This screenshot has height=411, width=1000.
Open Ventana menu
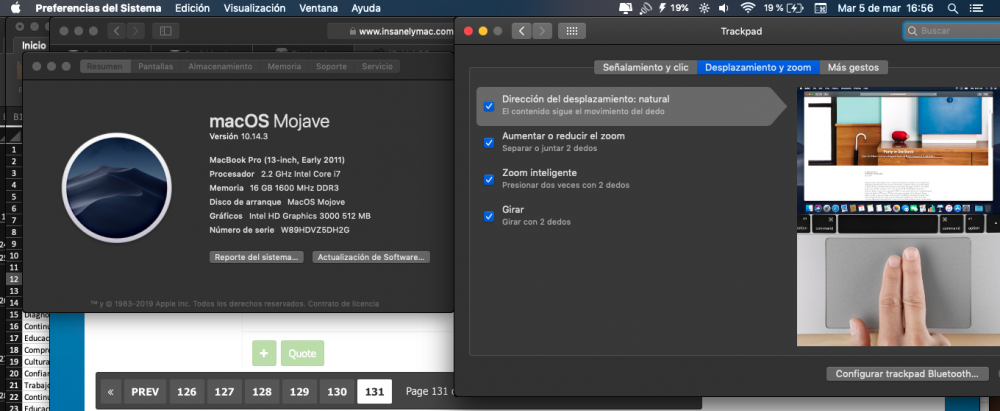click(x=316, y=8)
